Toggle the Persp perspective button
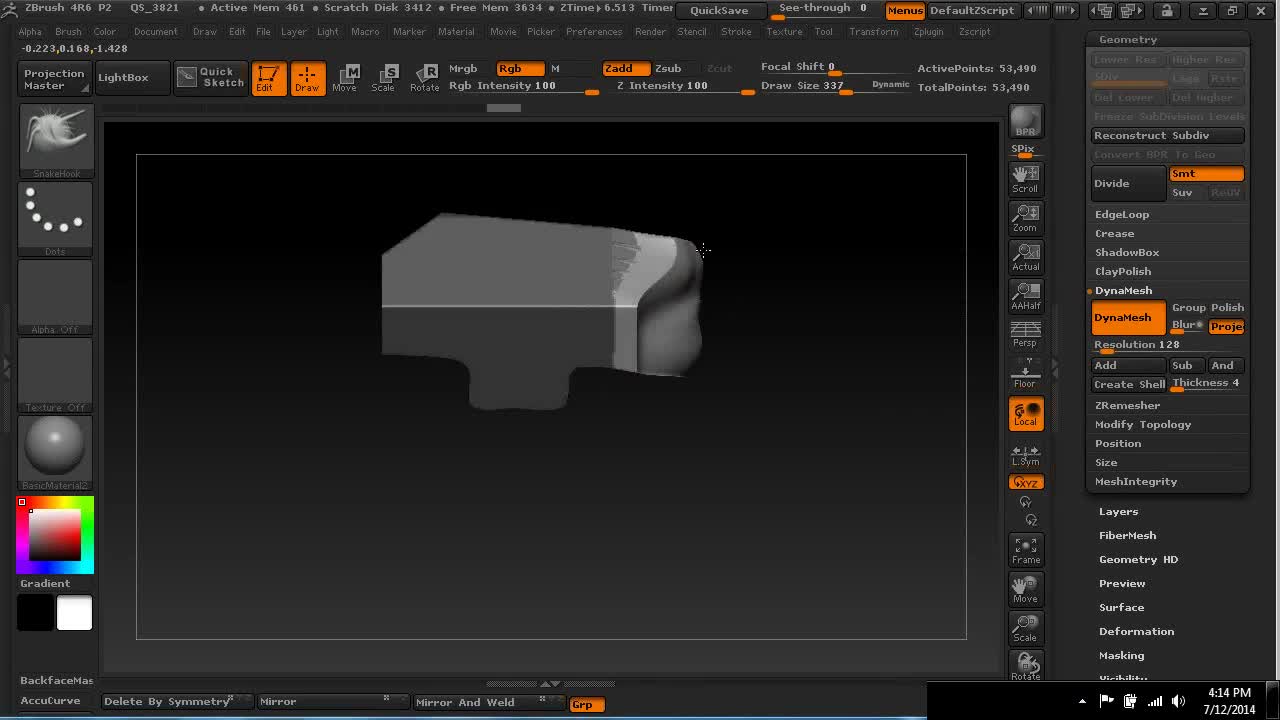1280x720 pixels. 1026,335
